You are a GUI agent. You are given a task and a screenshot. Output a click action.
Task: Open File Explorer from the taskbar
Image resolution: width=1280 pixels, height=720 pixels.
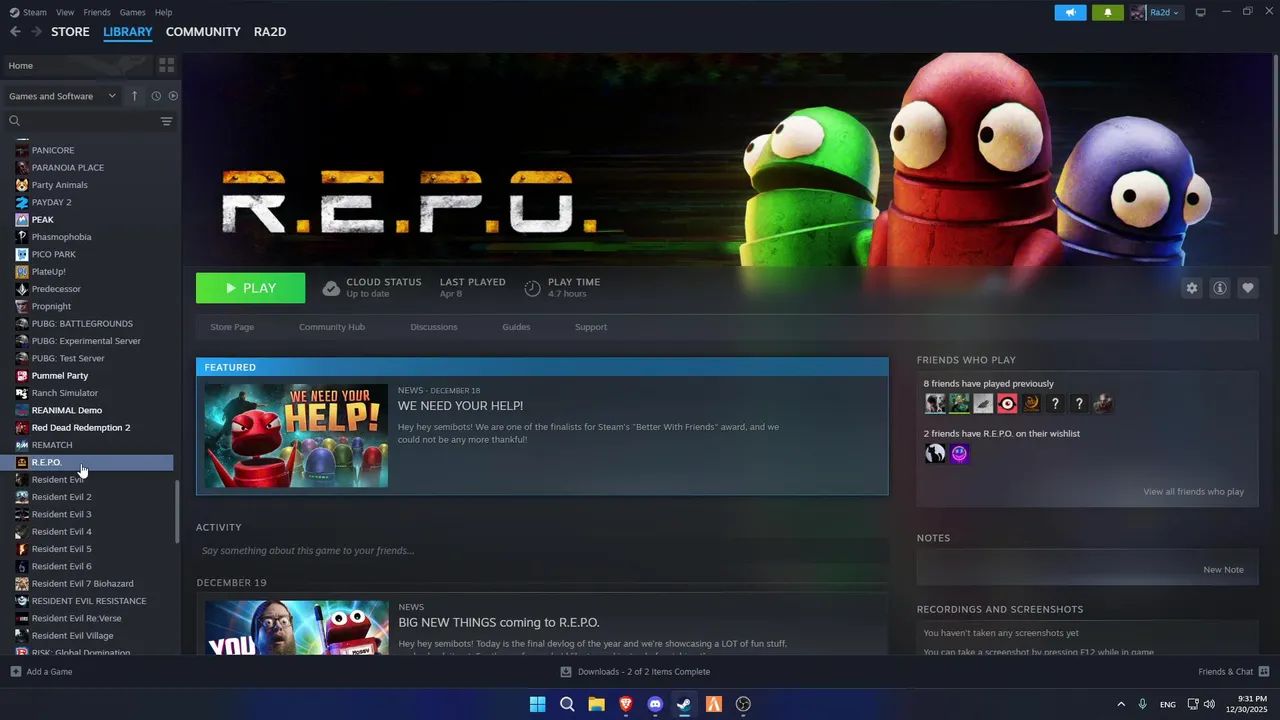click(x=596, y=704)
